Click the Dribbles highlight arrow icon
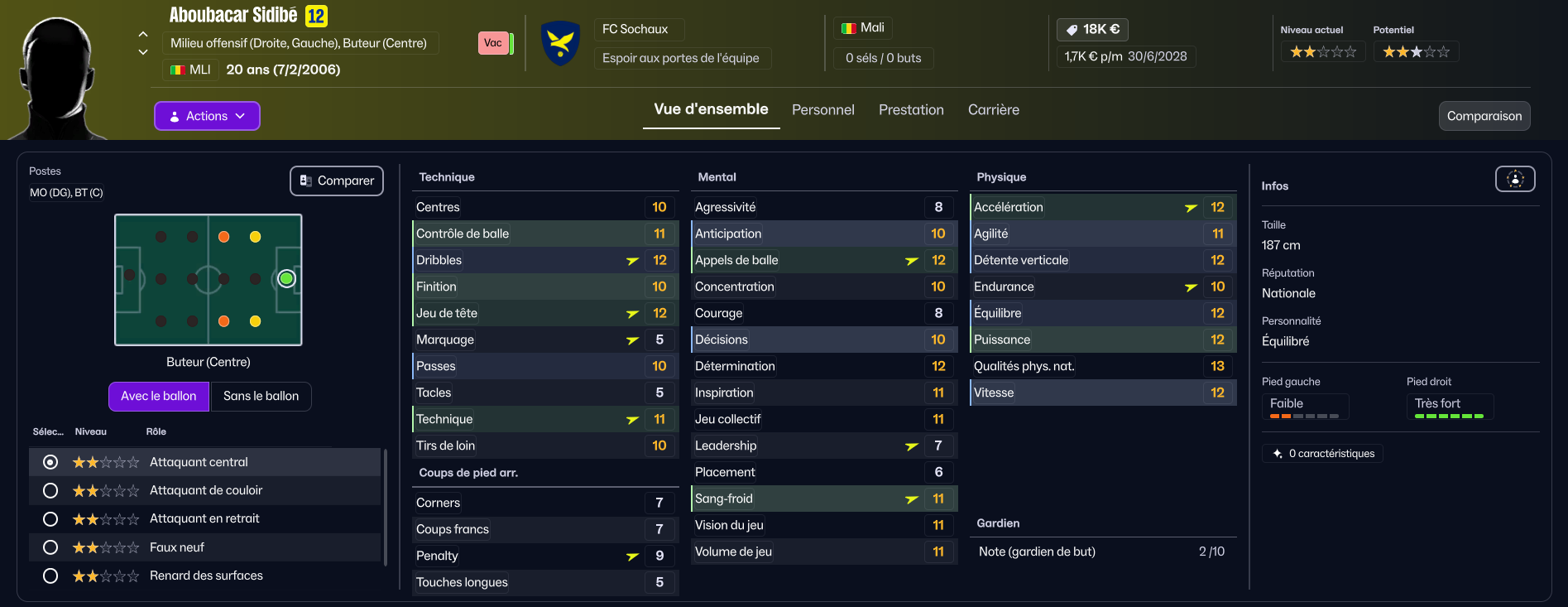The image size is (1568, 607). (x=632, y=261)
